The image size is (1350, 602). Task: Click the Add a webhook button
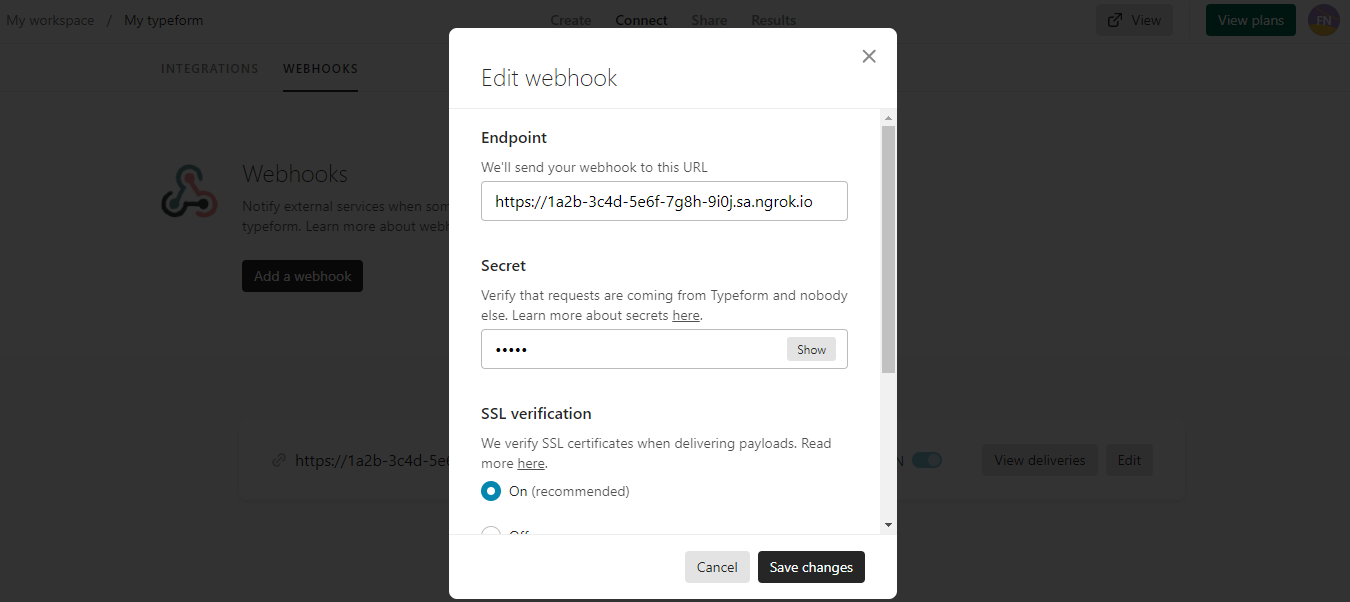pos(302,275)
